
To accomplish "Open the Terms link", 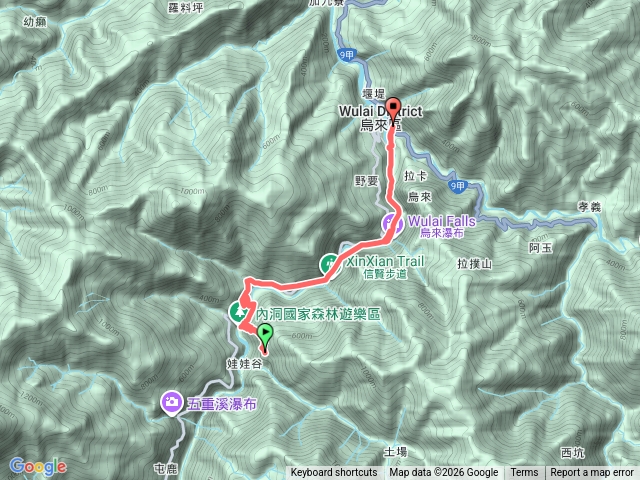I will pyautogui.click(x=524, y=473).
